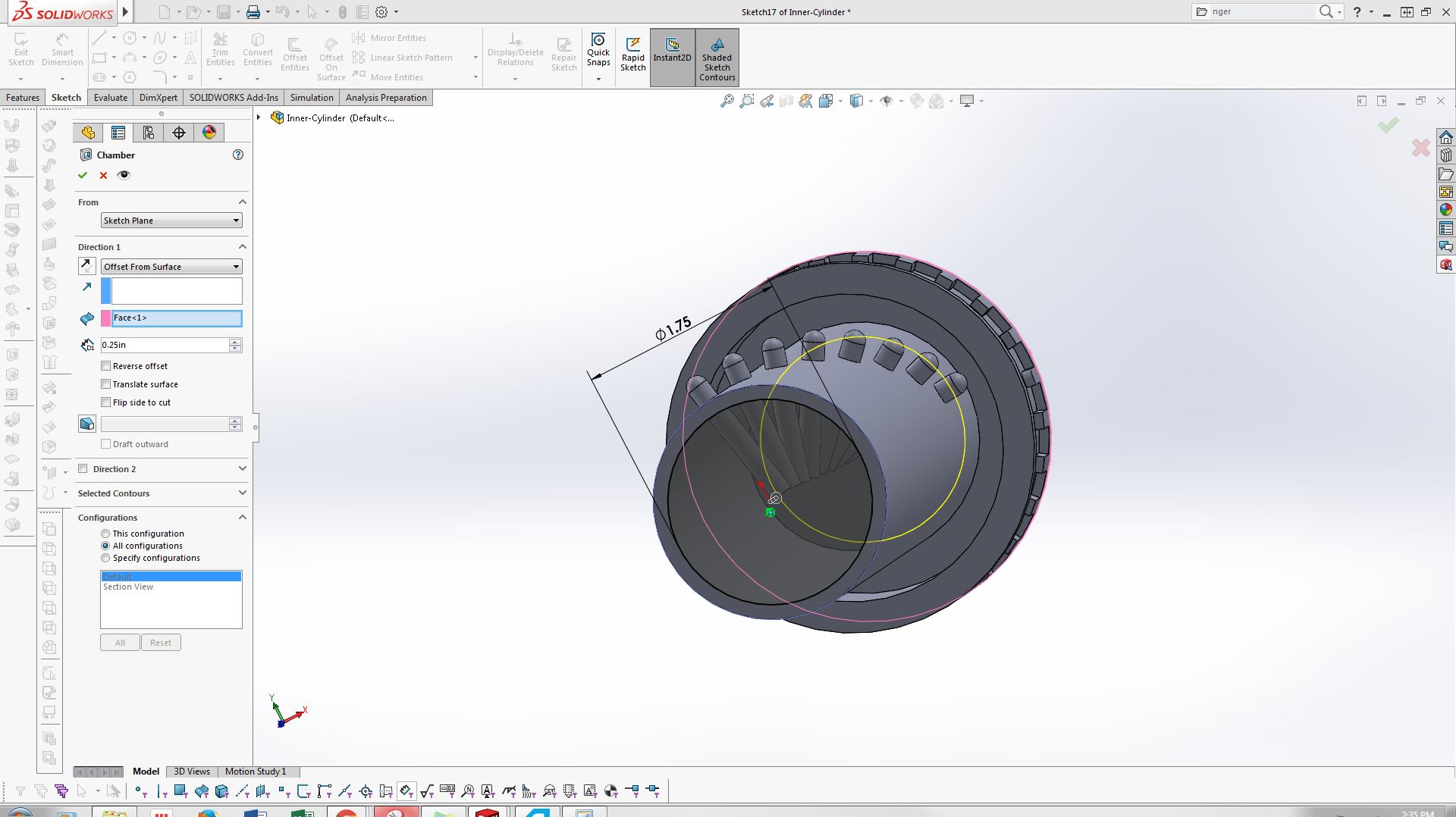Click Mirror Entities command
Image resolution: width=1456 pixels, height=817 pixels.
pyautogui.click(x=389, y=38)
